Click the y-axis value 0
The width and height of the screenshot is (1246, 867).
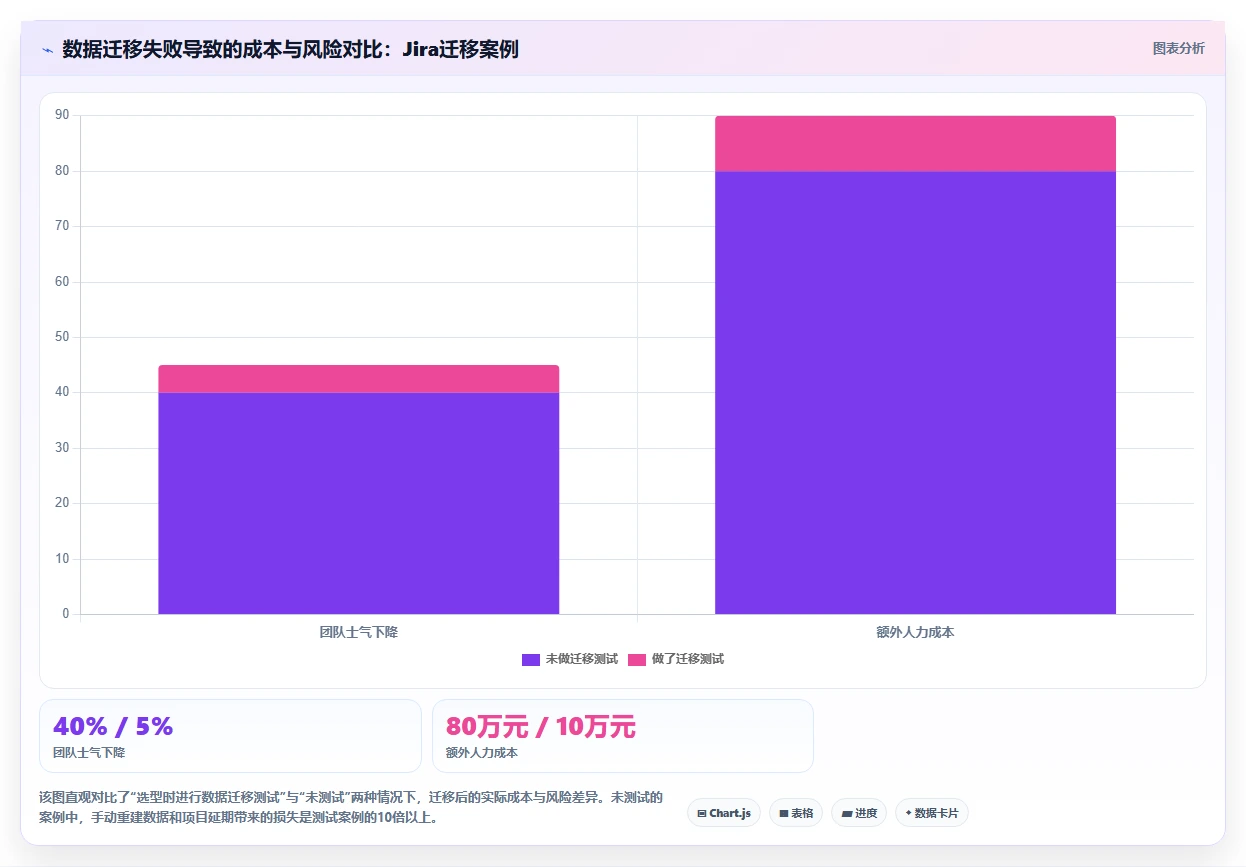(x=65, y=614)
